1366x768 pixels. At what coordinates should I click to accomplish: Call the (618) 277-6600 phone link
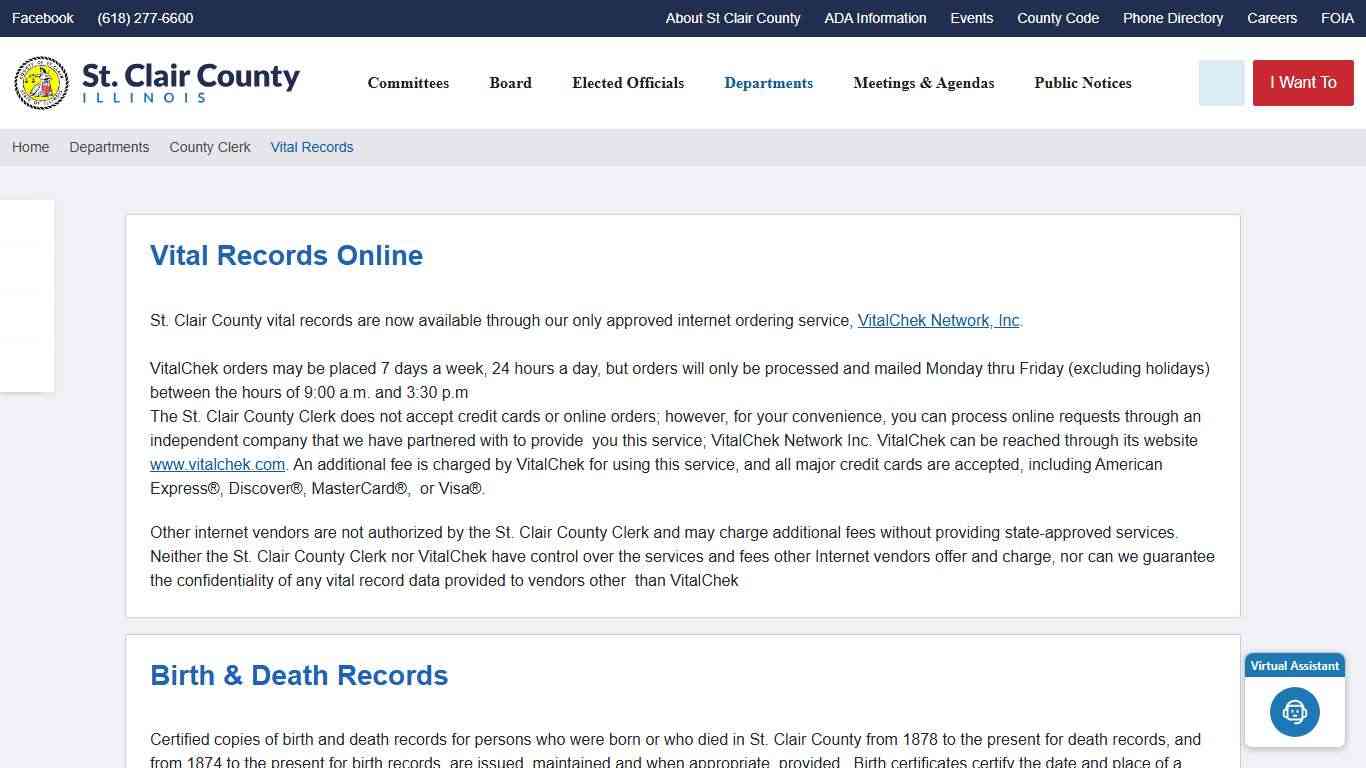[x=144, y=17]
